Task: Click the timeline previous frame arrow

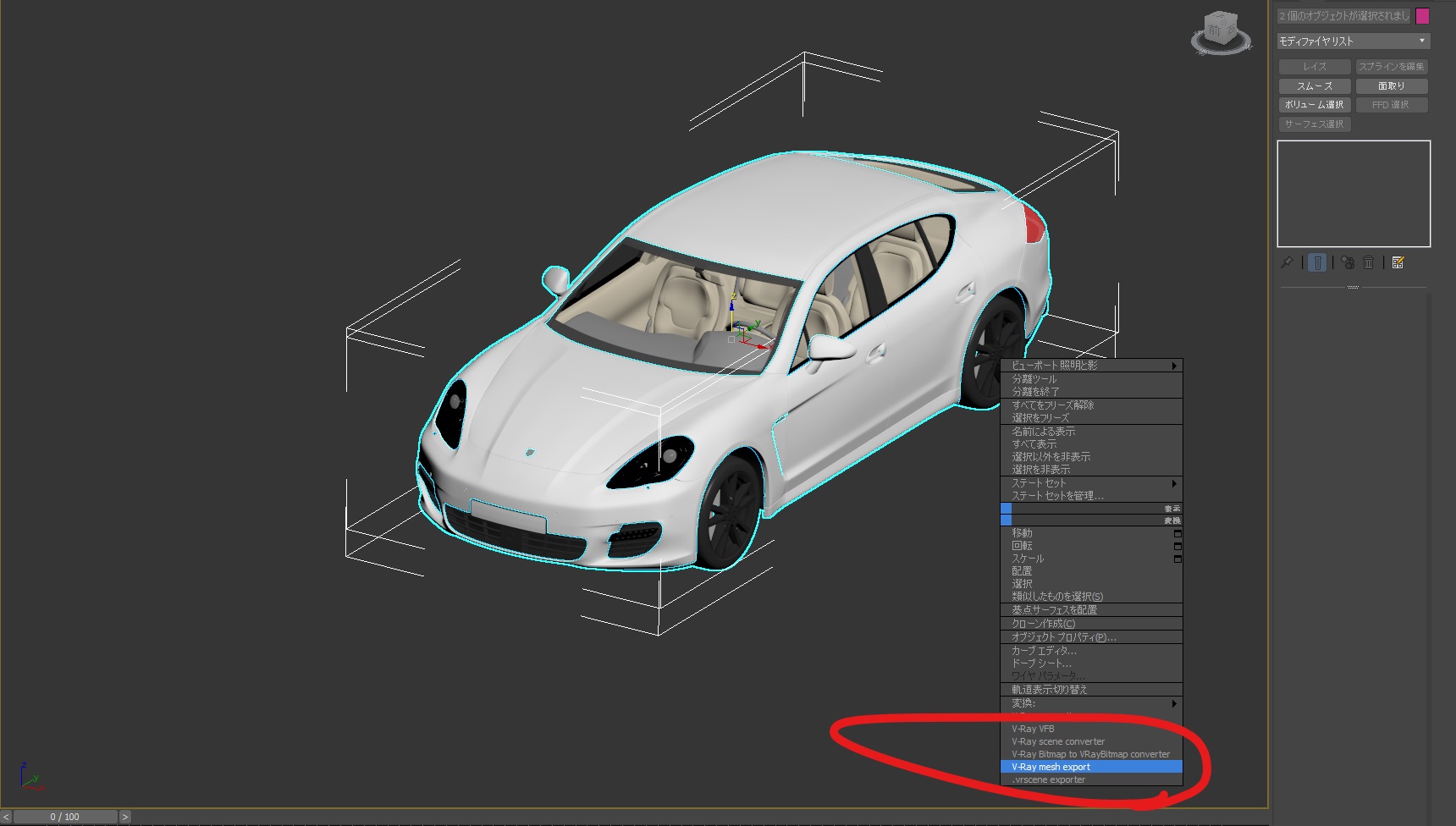Action: pyautogui.click(x=7, y=817)
